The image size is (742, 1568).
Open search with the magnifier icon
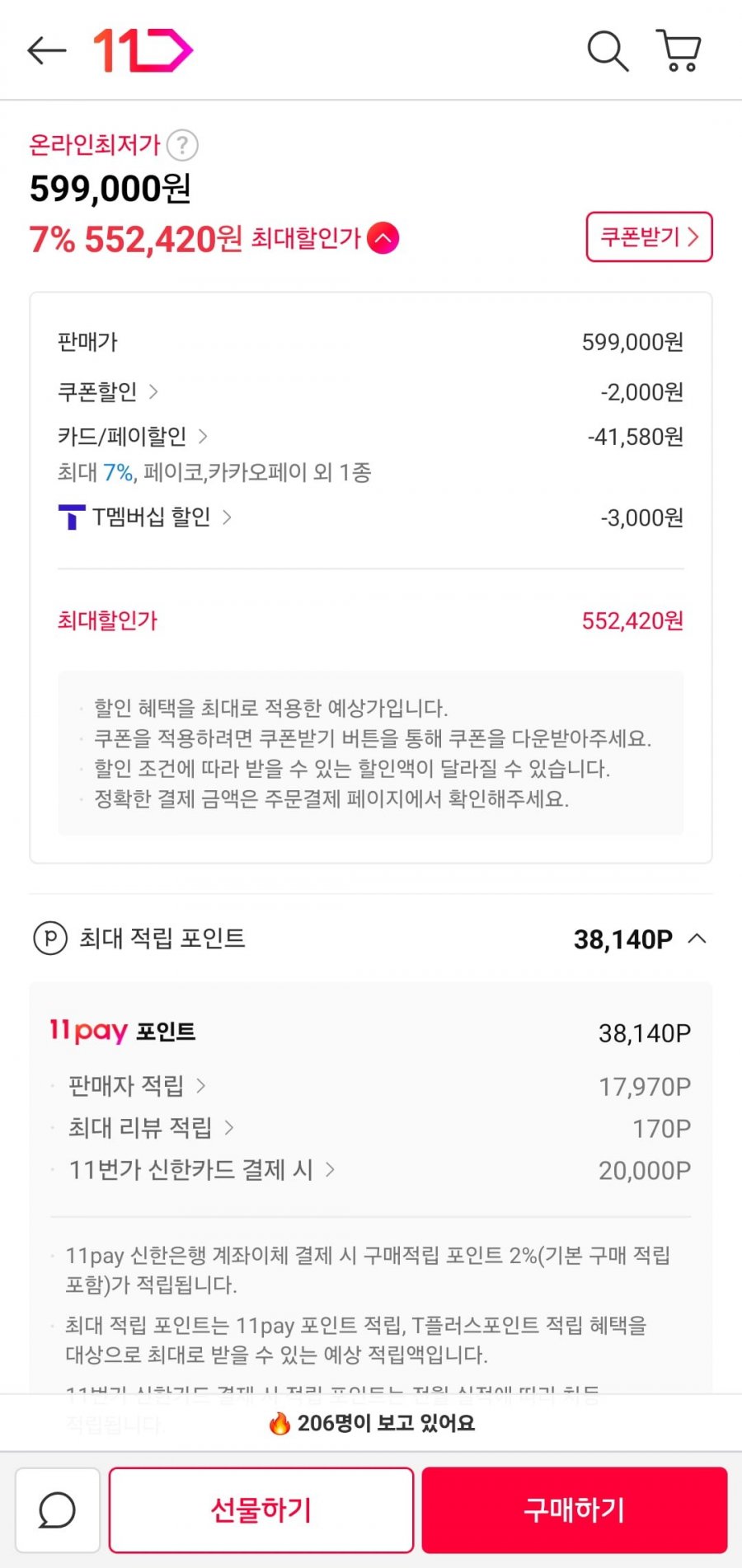[608, 51]
